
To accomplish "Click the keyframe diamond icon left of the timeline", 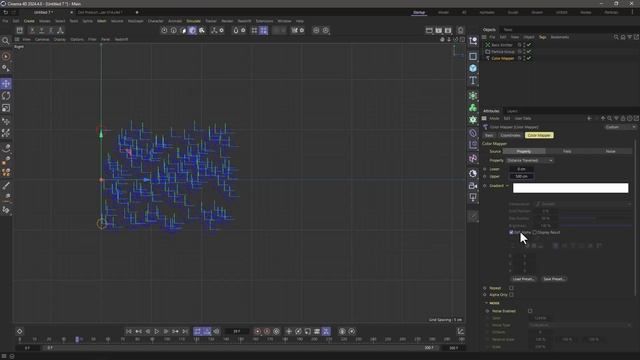I will [x=20, y=331].
